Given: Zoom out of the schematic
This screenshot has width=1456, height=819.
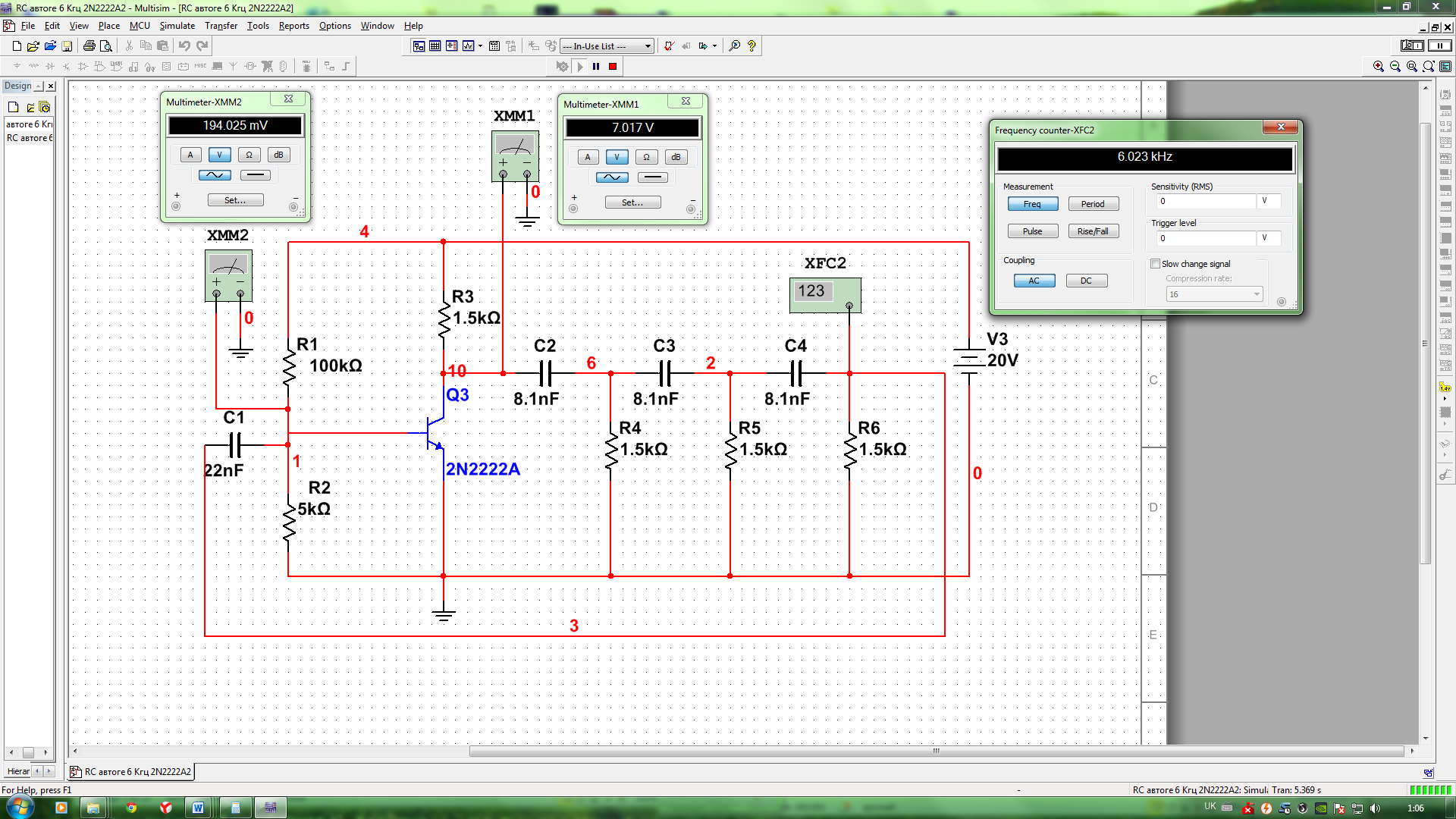Looking at the screenshot, I should [1395, 67].
